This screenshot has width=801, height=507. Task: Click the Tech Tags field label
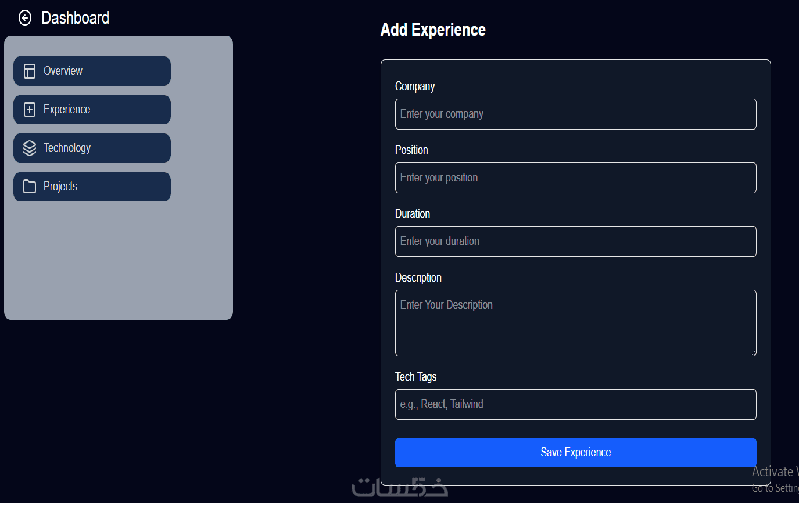tap(416, 377)
